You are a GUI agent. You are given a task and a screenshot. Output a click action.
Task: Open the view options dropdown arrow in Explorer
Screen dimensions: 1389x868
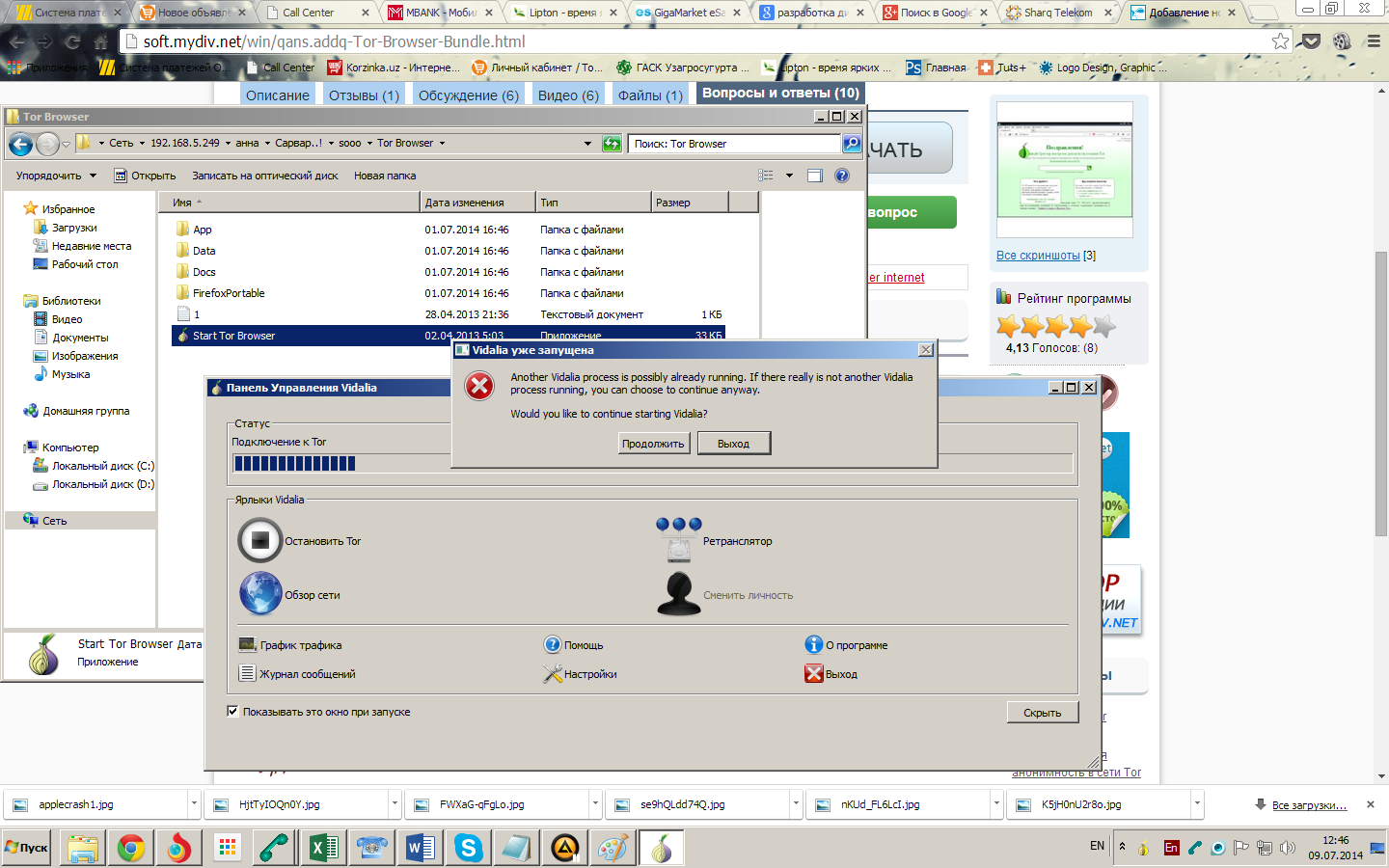pyautogui.click(x=789, y=176)
